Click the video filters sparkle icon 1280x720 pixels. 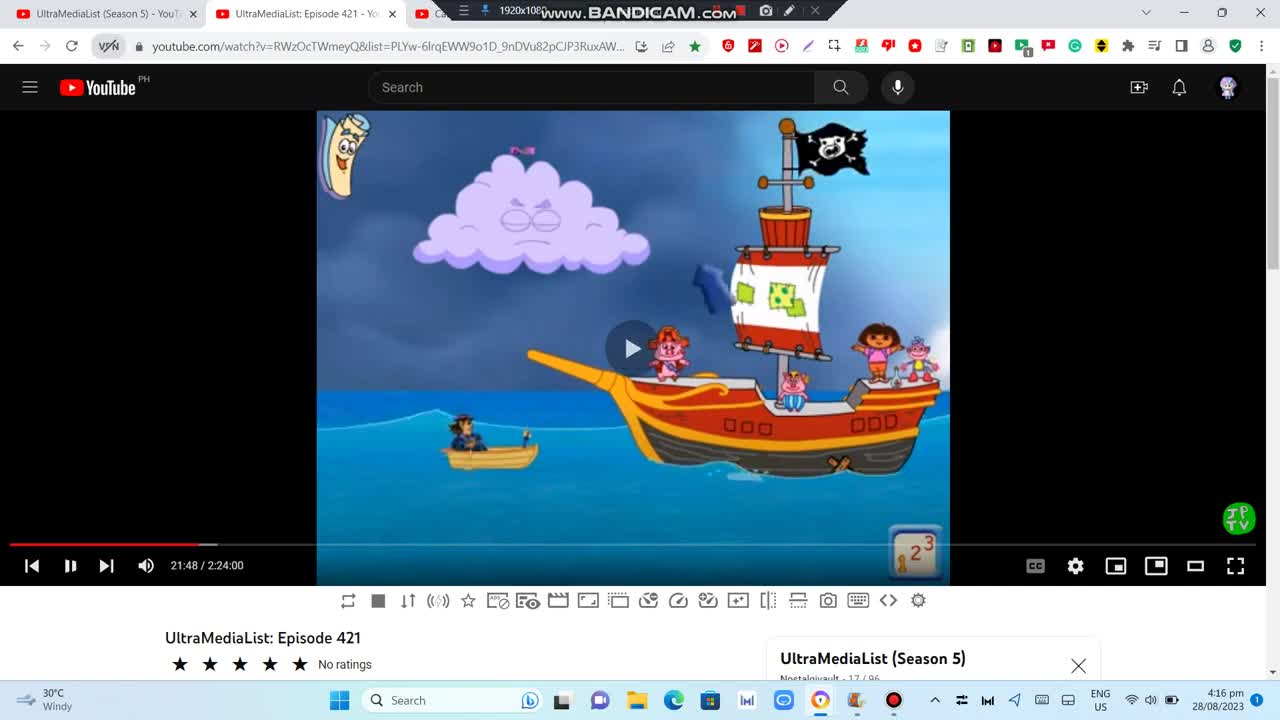(x=738, y=601)
